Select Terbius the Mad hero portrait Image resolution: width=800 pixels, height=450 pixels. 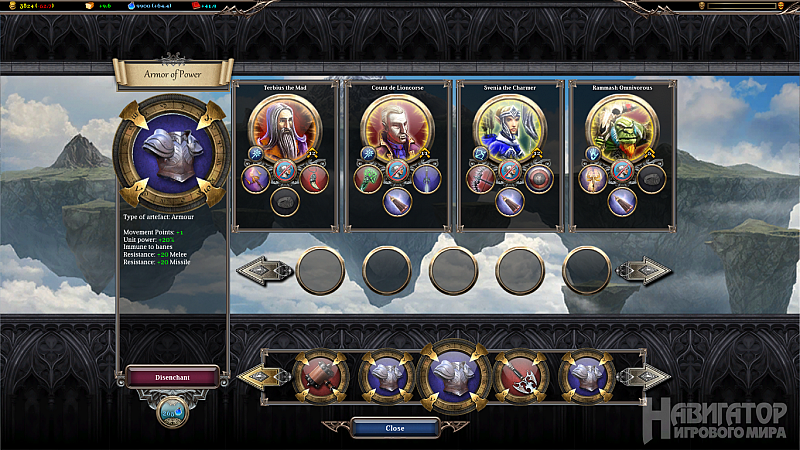(285, 129)
